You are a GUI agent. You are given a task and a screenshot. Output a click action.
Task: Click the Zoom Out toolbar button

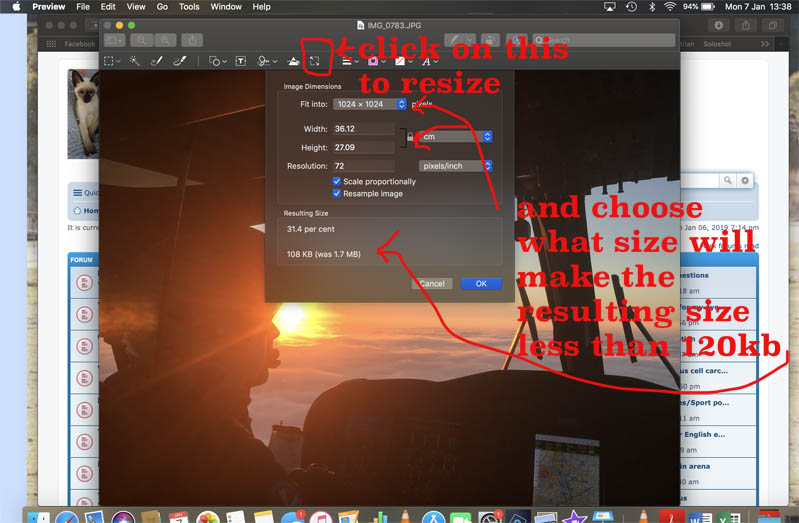(x=141, y=40)
